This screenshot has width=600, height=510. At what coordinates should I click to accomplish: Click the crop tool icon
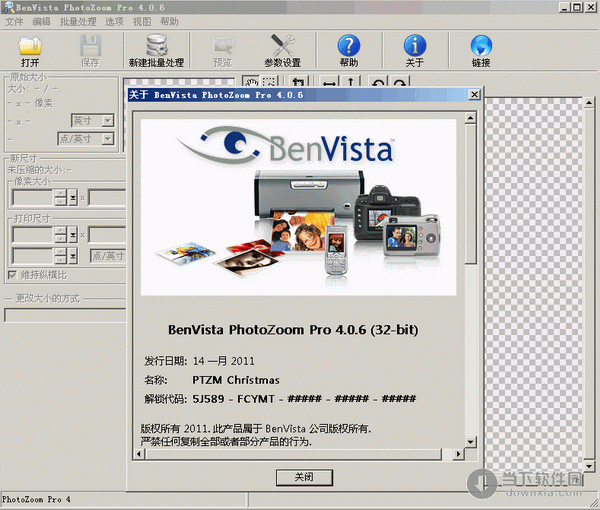click(298, 81)
